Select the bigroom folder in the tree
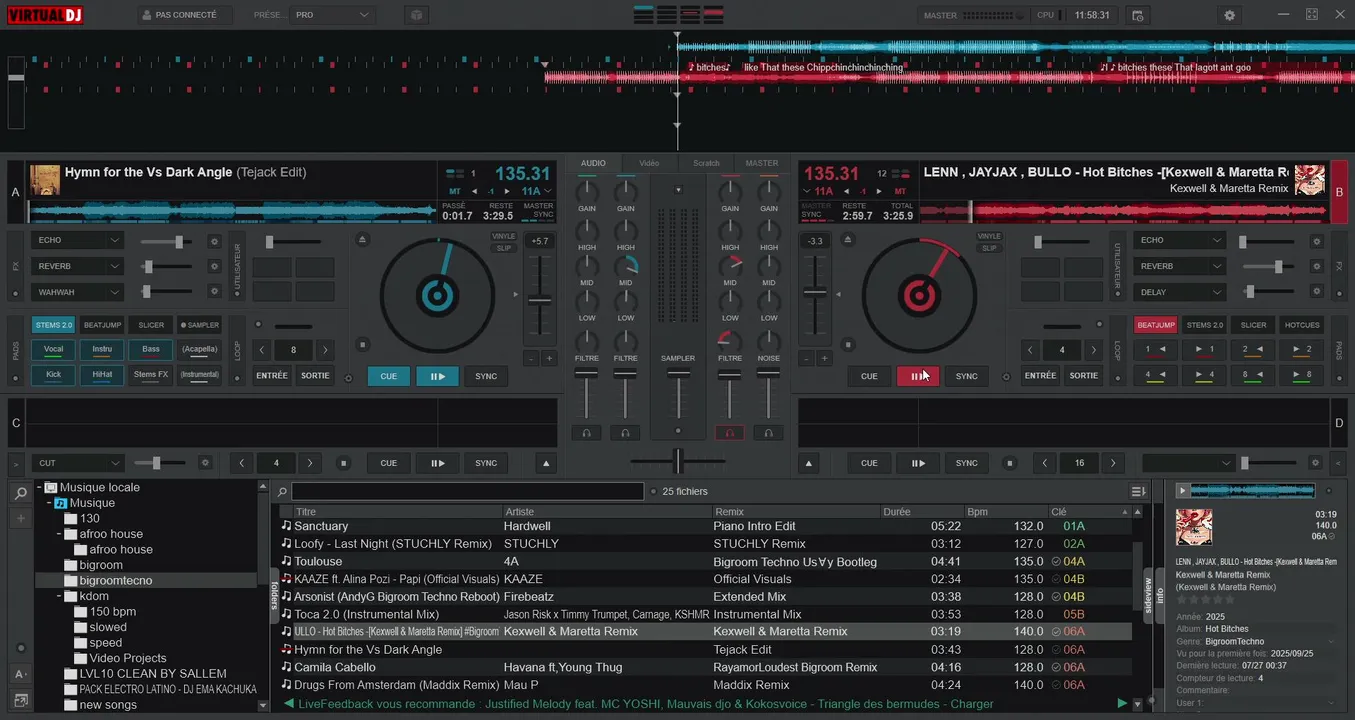The width and height of the screenshot is (1355, 720). coord(101,565)
